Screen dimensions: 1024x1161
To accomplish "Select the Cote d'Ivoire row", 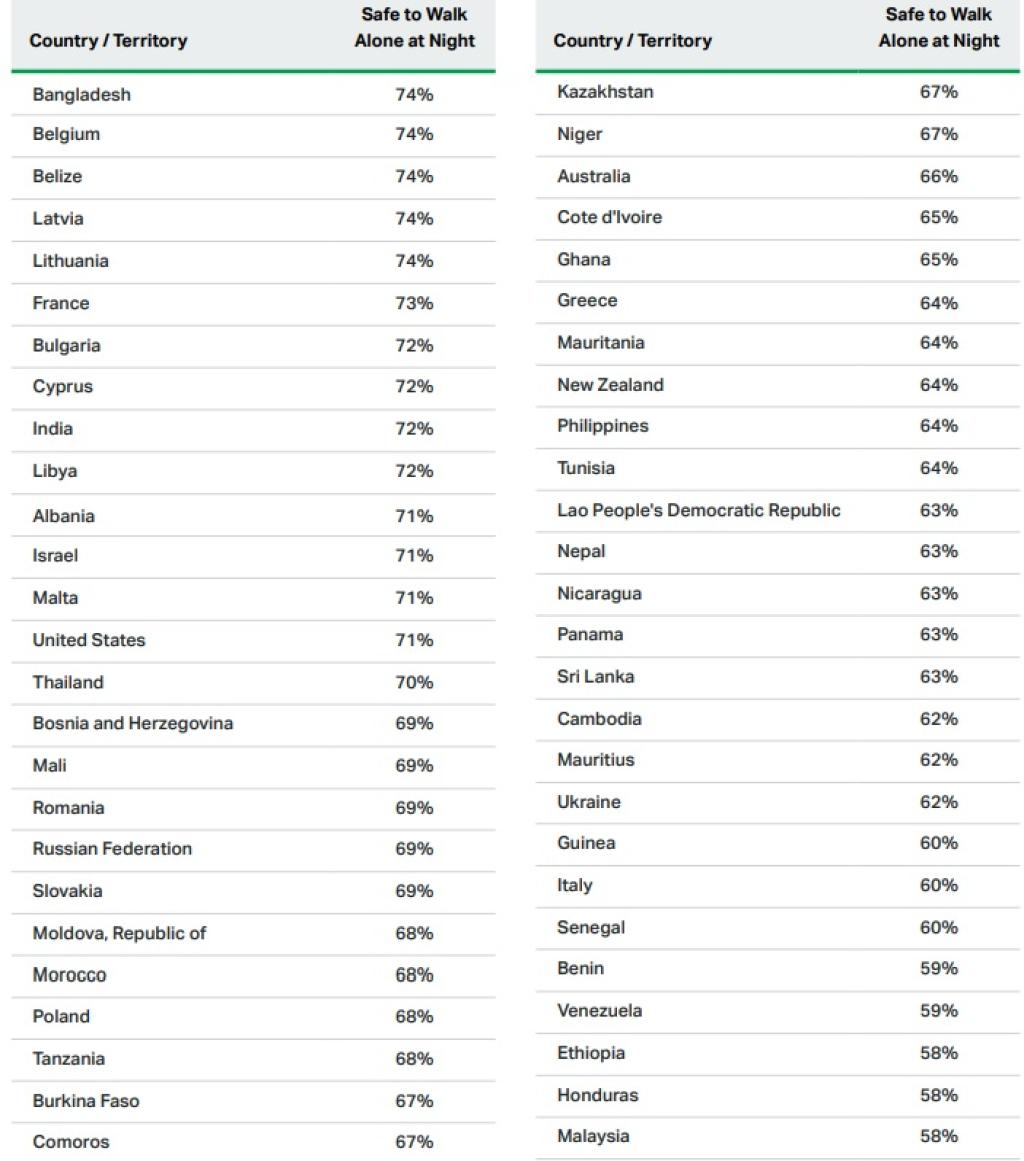I will tap(609, 217).
